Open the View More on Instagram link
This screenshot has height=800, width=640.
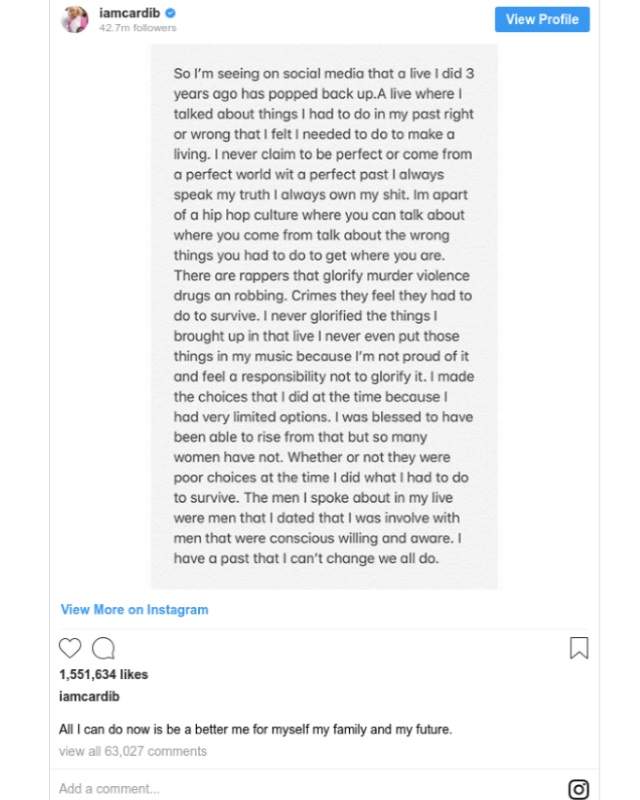[x=134, y=609]
